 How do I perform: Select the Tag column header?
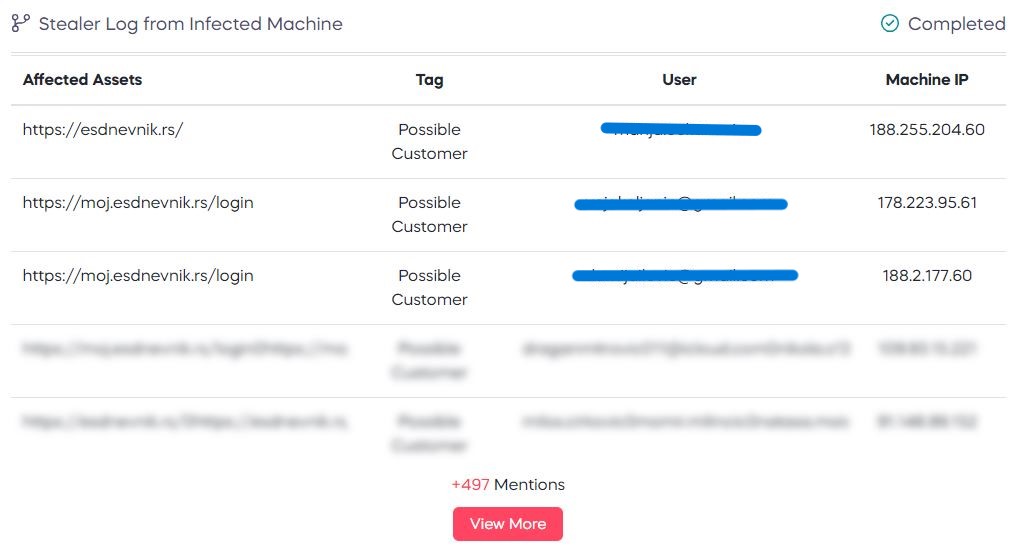[x=430, y=79]
